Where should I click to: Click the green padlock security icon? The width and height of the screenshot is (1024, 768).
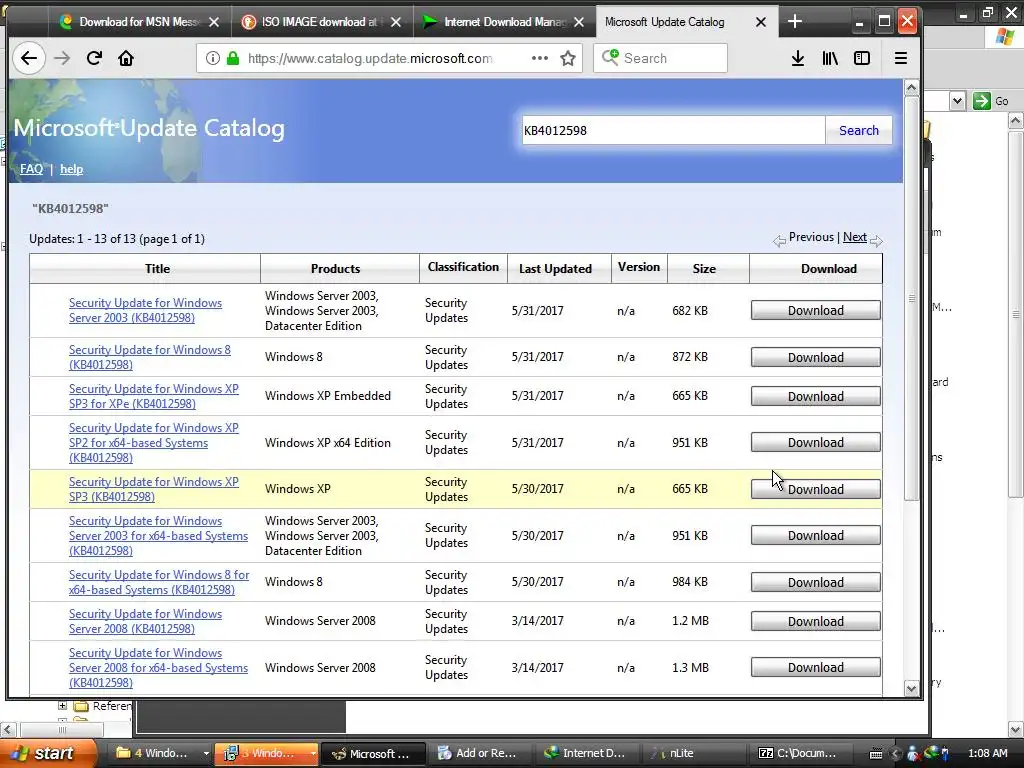[233, 58]
